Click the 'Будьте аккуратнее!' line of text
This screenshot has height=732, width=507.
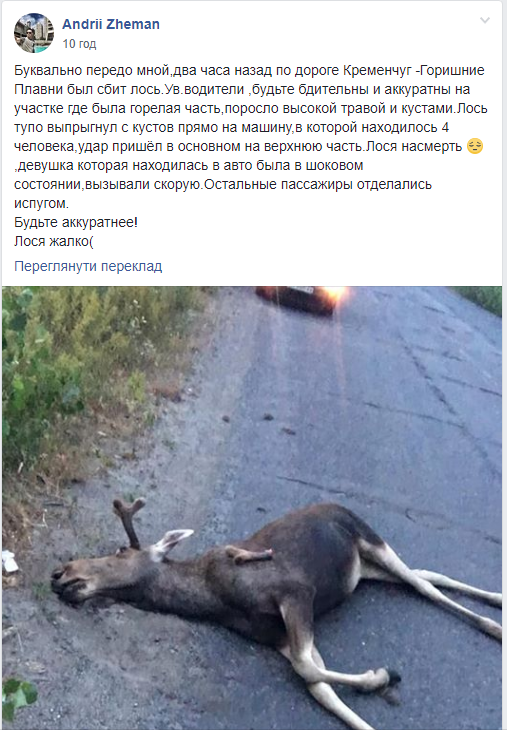pos(76,222)
